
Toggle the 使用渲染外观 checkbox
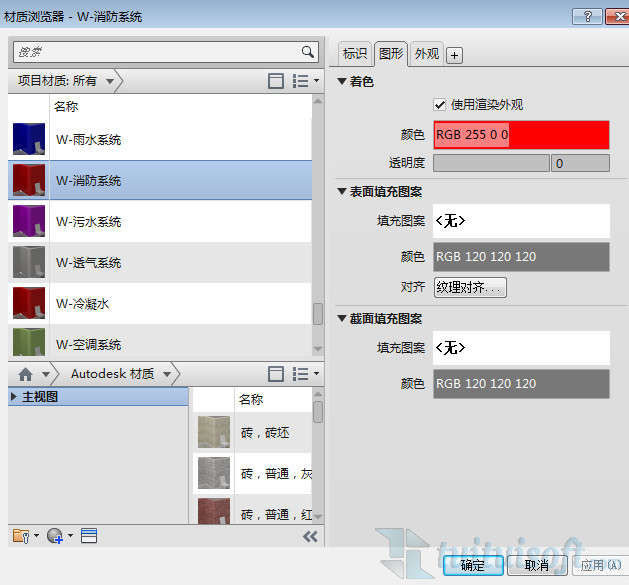point(440,104)
